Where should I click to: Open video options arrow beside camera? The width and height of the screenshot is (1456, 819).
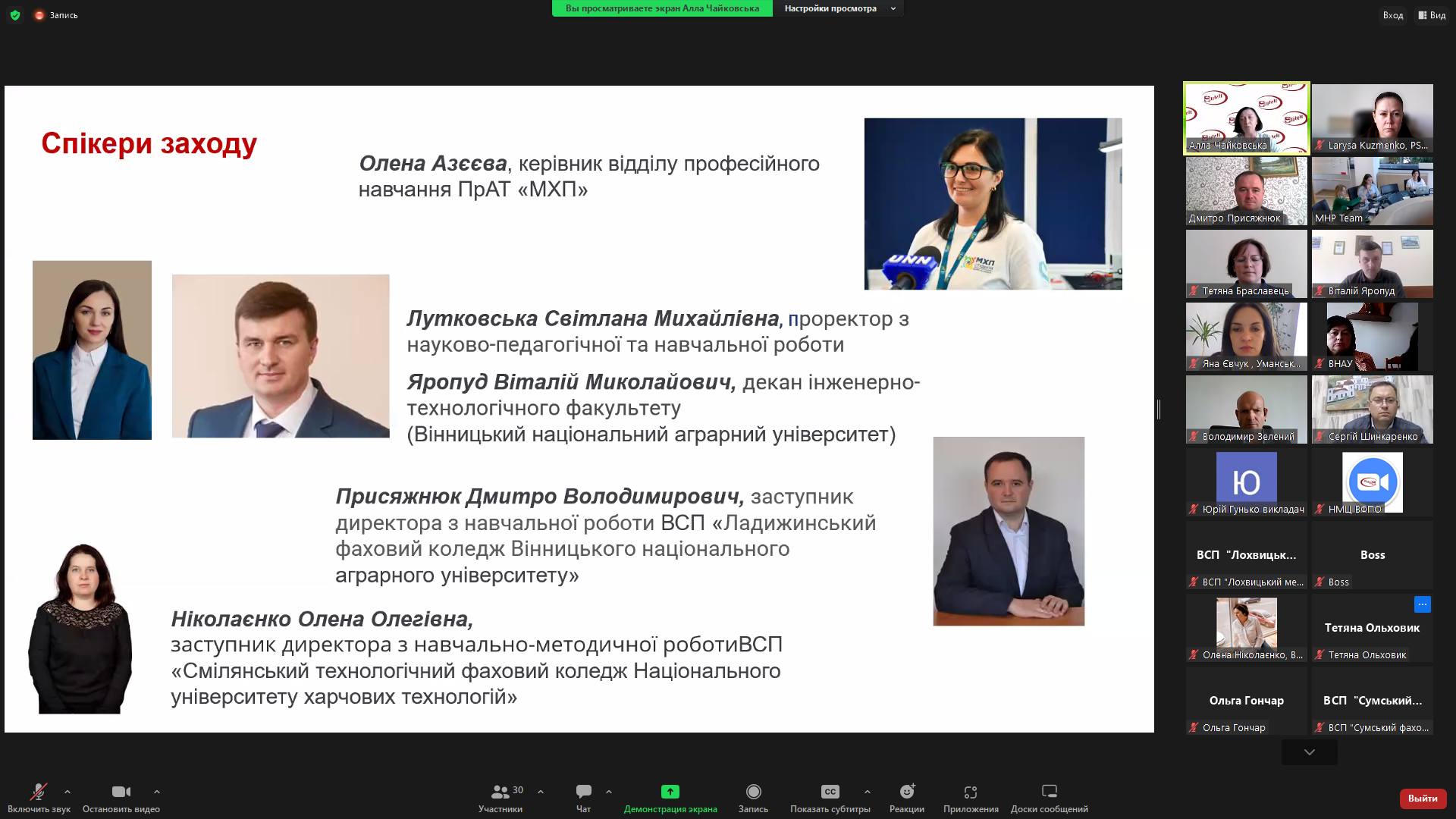157,792
